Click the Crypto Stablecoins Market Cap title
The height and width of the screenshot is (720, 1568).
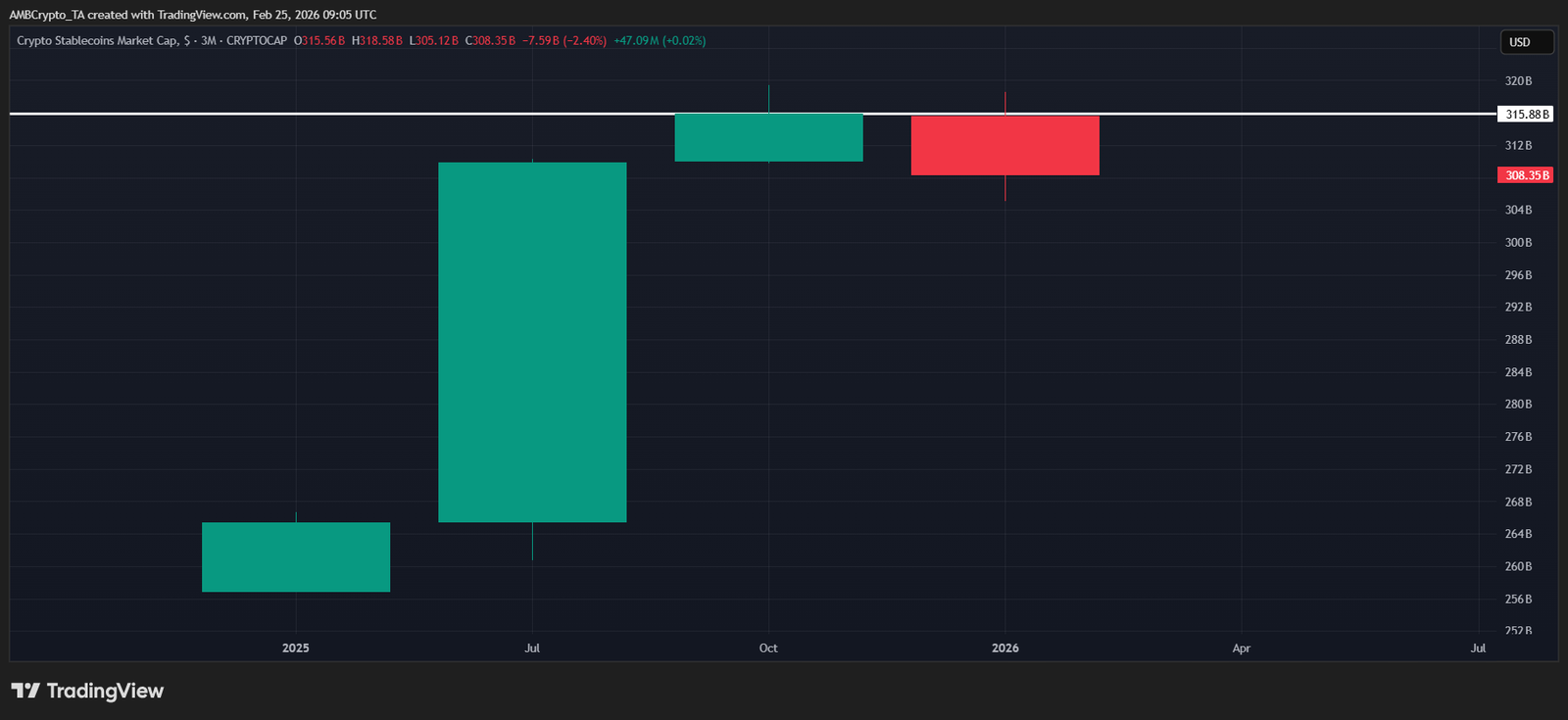click(x=97, y=41)
